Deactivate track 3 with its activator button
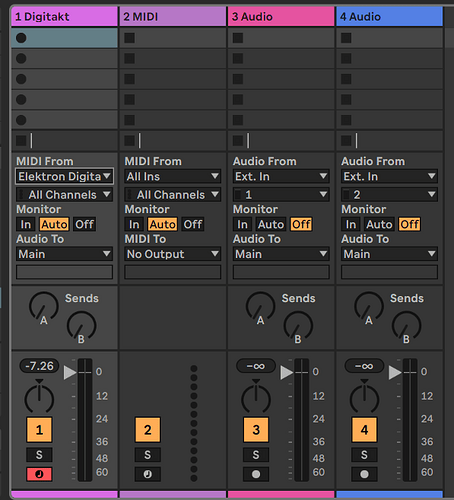This screenshot has width=454, height=500. tap(256, 430)
